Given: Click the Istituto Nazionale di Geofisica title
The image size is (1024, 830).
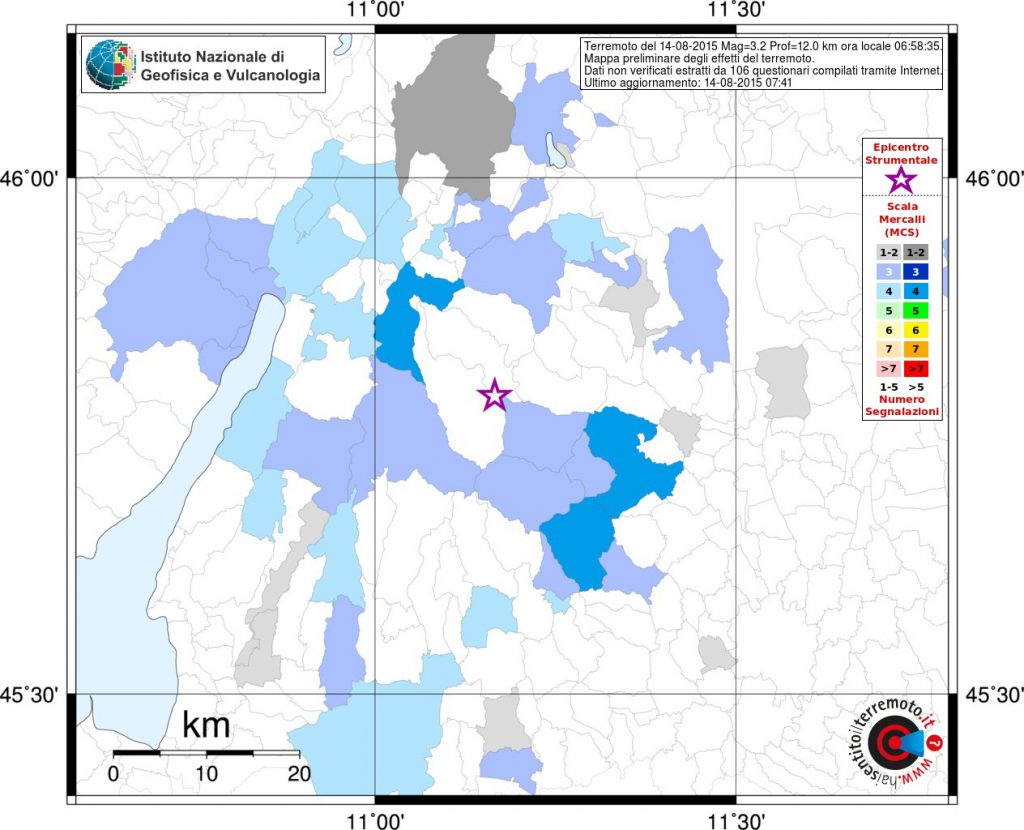Looking at the screenshot, I should (x=231, y=66).
